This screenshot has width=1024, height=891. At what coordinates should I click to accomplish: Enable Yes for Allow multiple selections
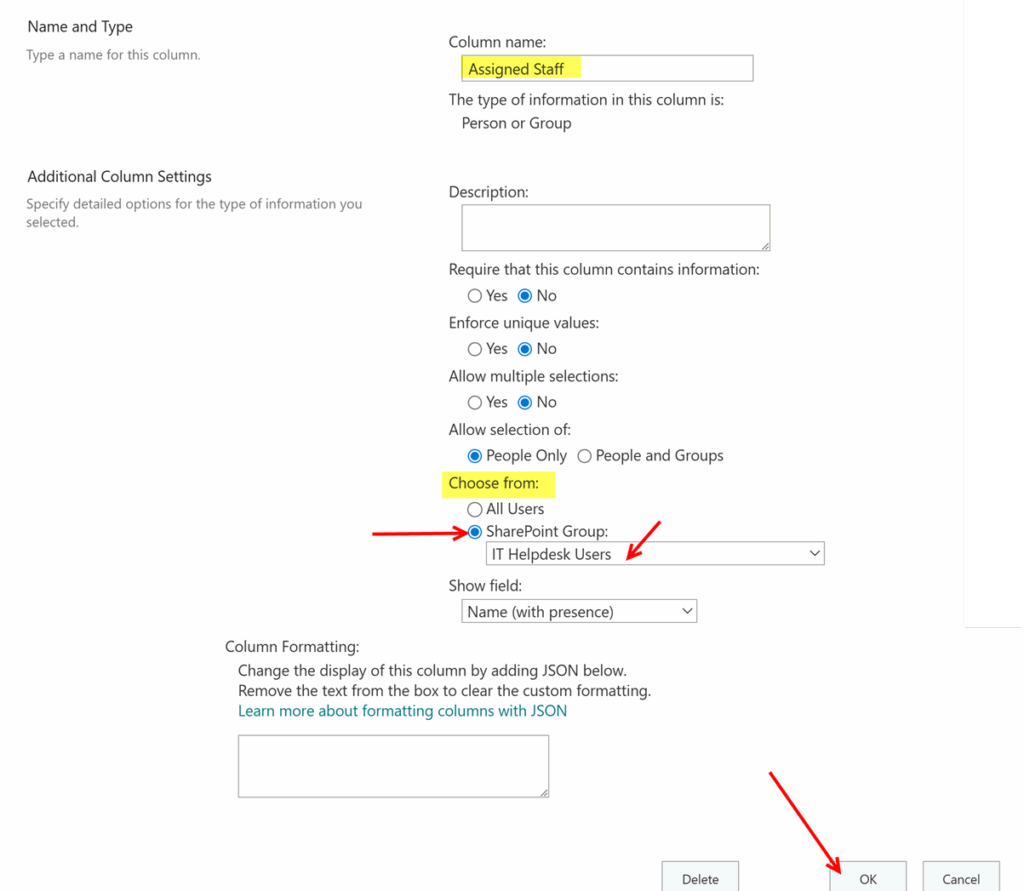coord(475,402)
